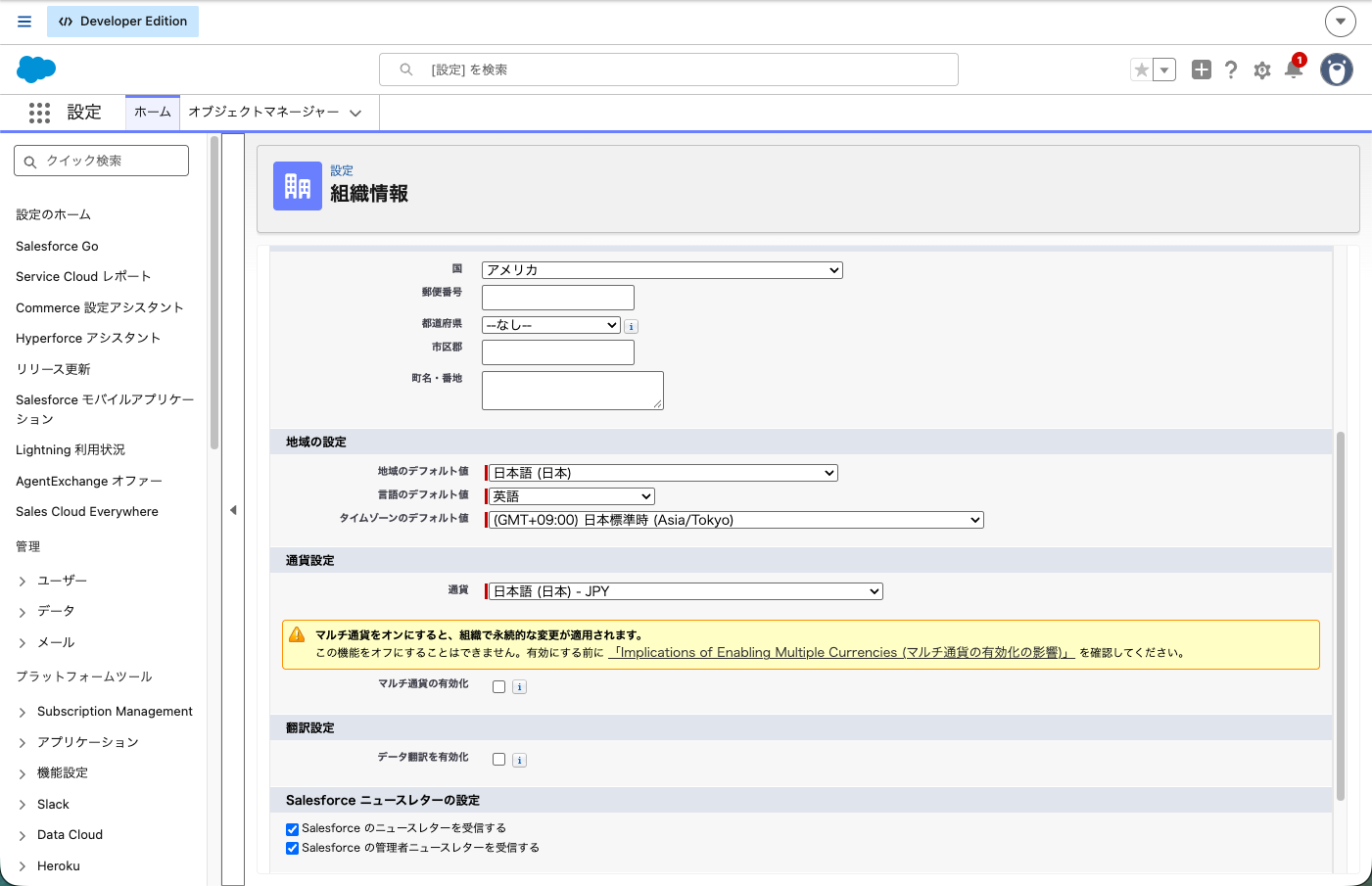The image size is (1372, 886).
Task: Click the info icon beside データ翻訳を有効化
Action: pyautogui.click(x=520, y=760)
